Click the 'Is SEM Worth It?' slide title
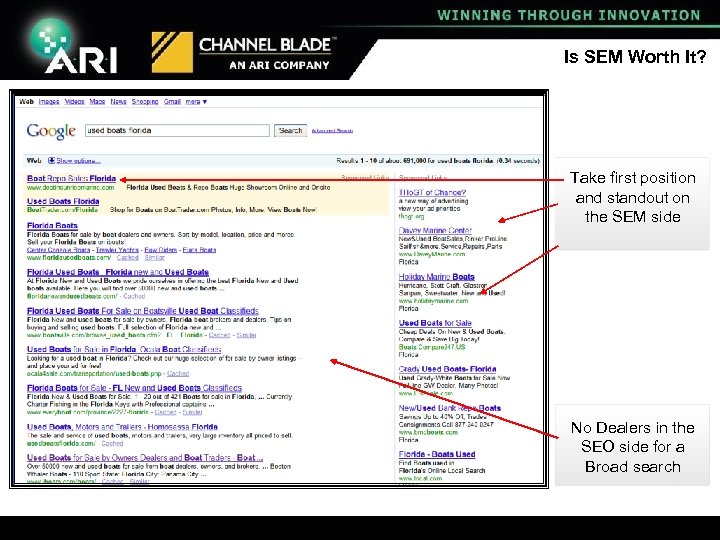720x540 pixels. (x=635, y=57)
